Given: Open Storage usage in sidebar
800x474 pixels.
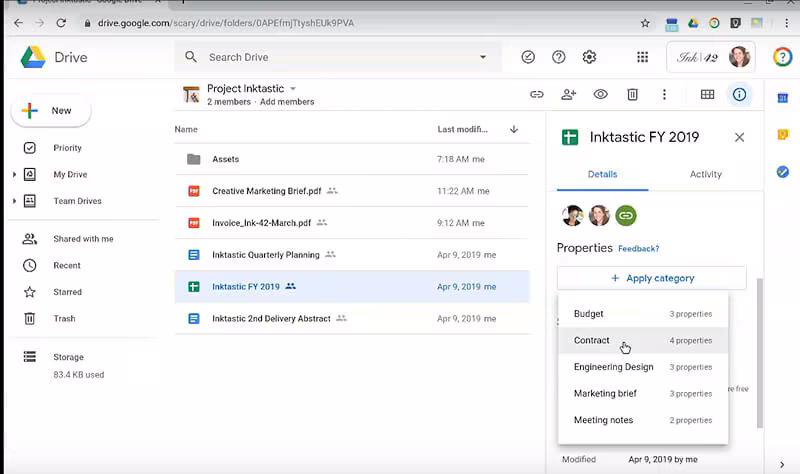Looking at the screenshot, I should (68, 357).
